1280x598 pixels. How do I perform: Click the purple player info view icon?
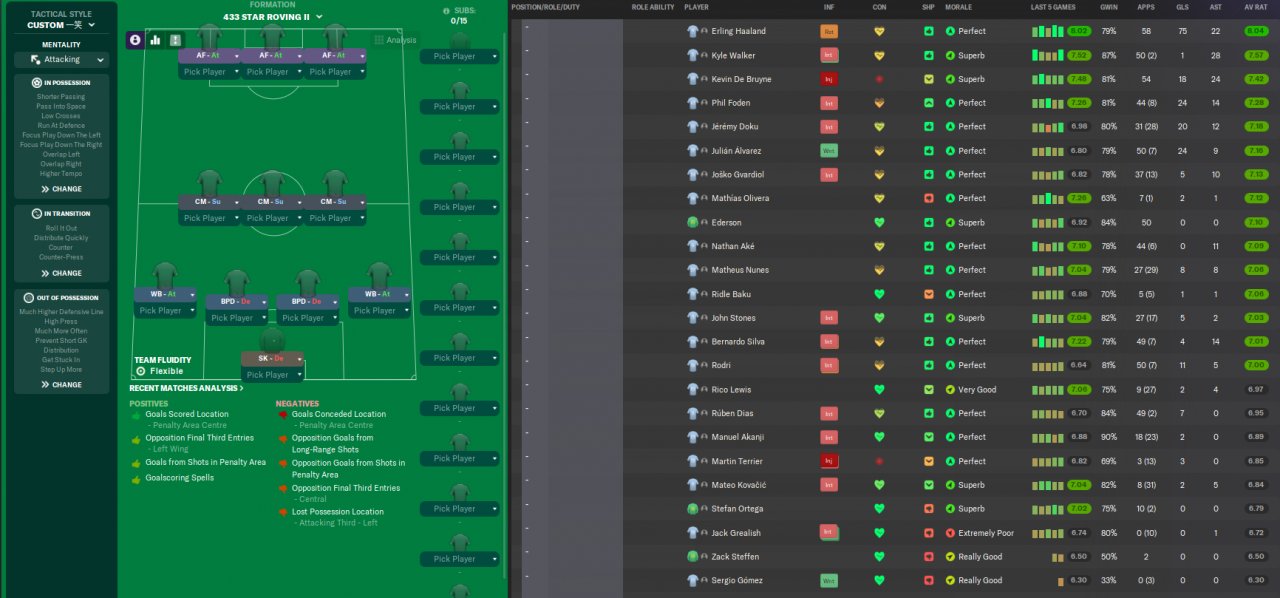[x=136, y=40]
